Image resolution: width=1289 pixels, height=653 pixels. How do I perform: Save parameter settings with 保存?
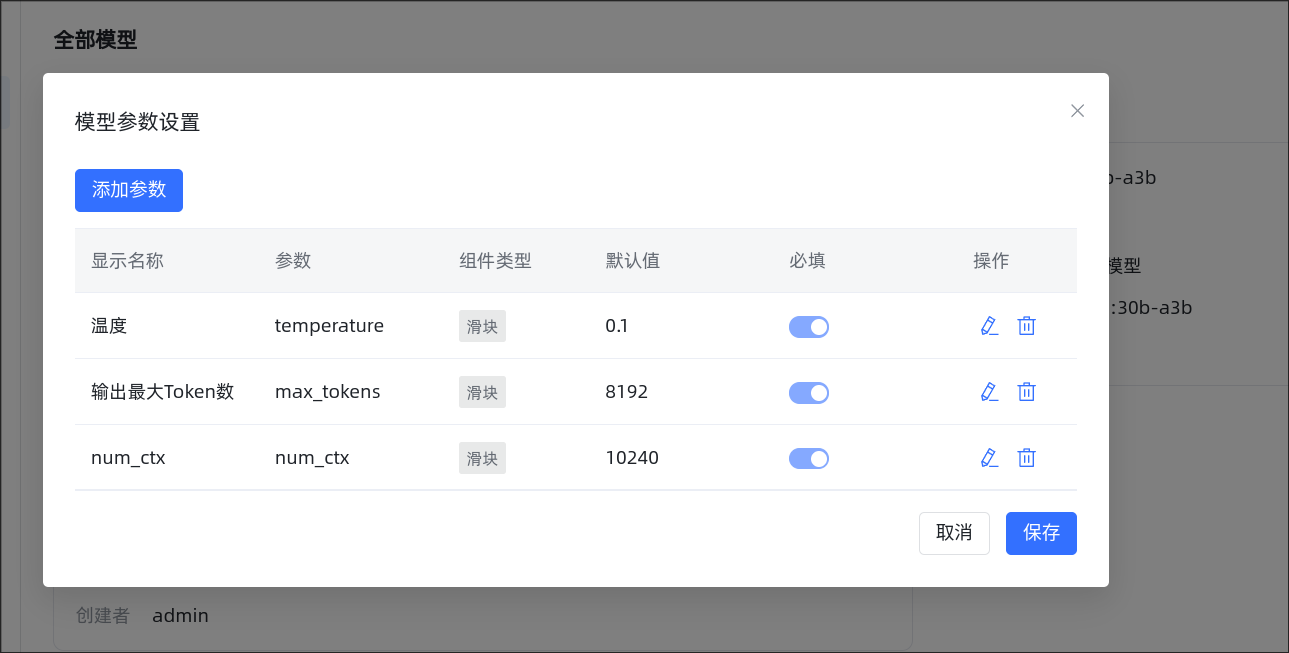[x=1041, y=533]
